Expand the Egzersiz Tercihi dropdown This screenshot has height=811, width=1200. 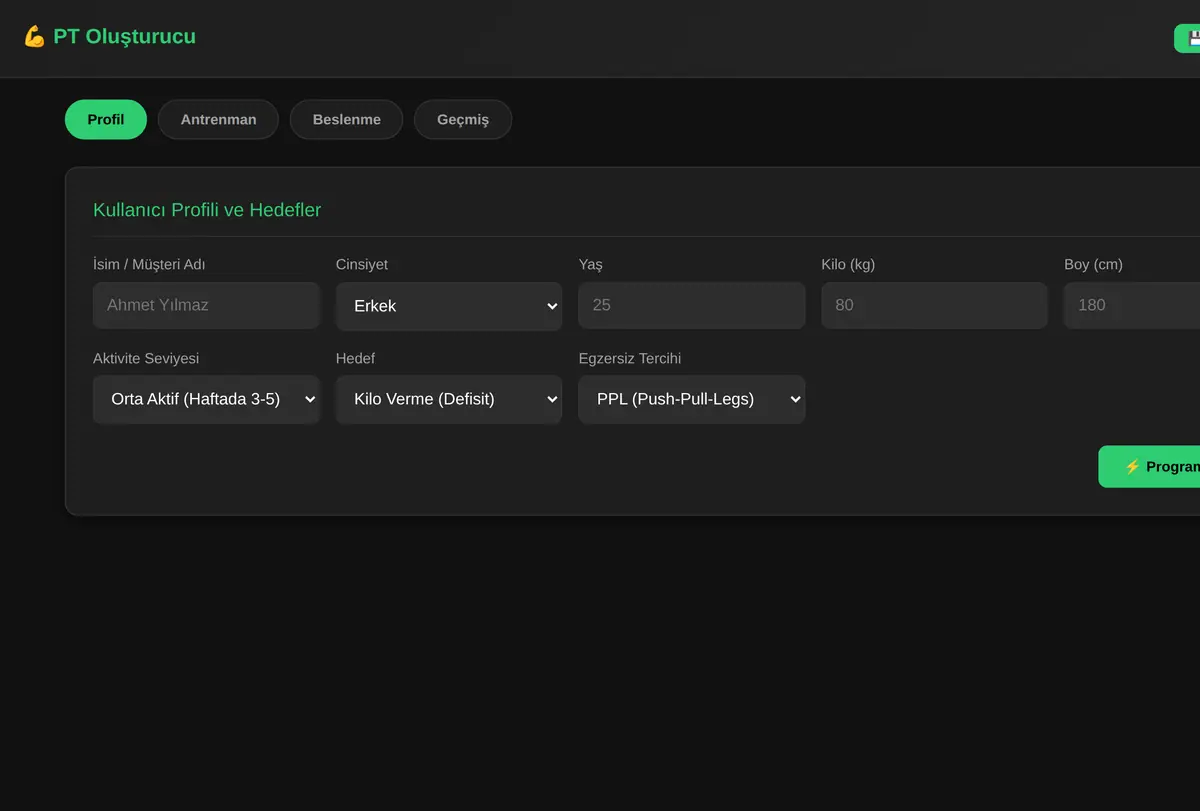[692, 399]
